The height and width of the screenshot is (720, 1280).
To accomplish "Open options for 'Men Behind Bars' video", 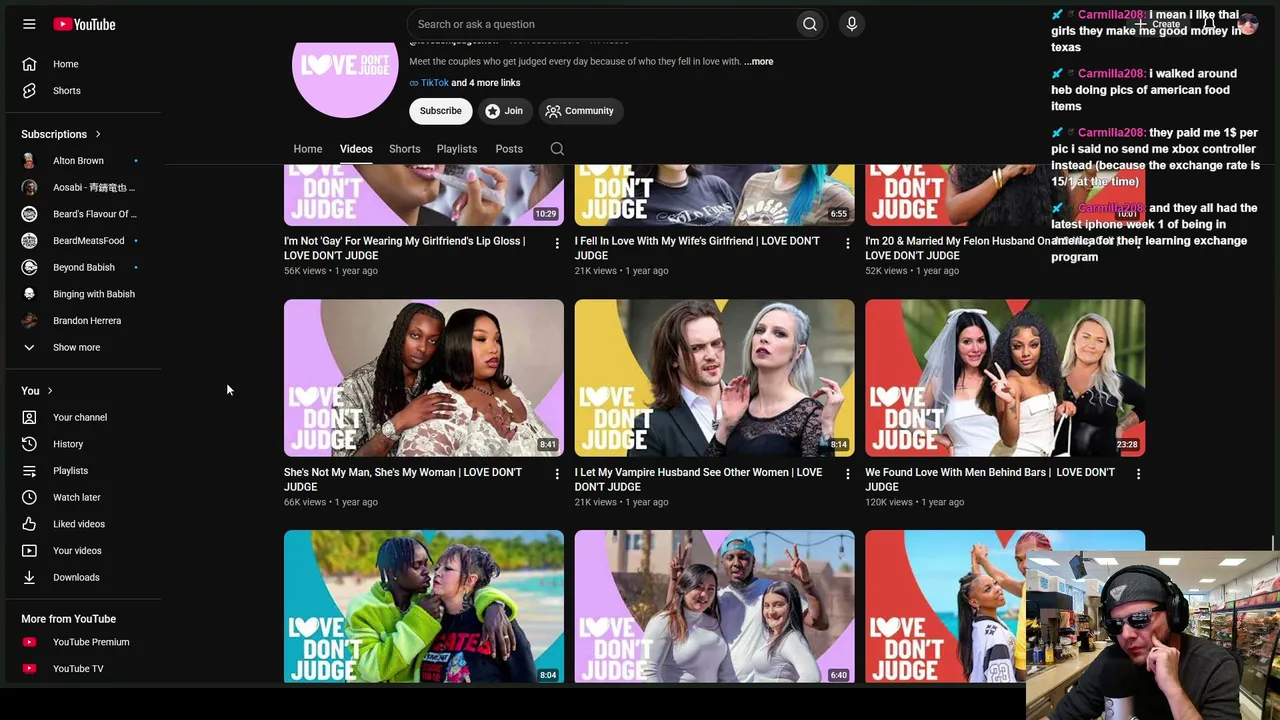I will pyautogui.click(x=1138, y=474).
